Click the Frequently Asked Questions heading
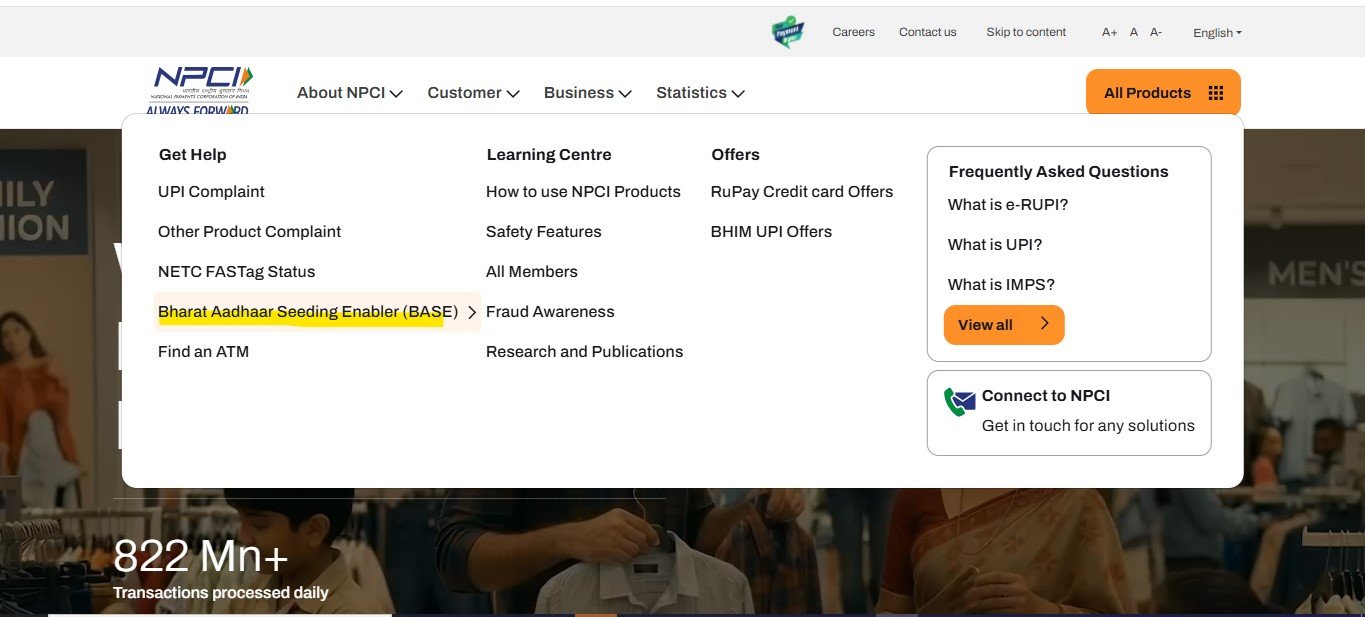 pyautogui.click(x=1058, y=172)
